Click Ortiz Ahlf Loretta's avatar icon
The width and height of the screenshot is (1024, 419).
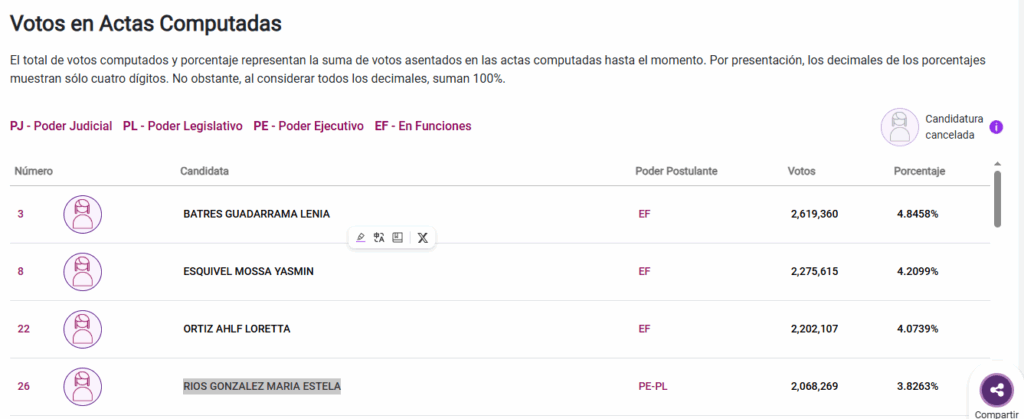[x=83, y=328]
